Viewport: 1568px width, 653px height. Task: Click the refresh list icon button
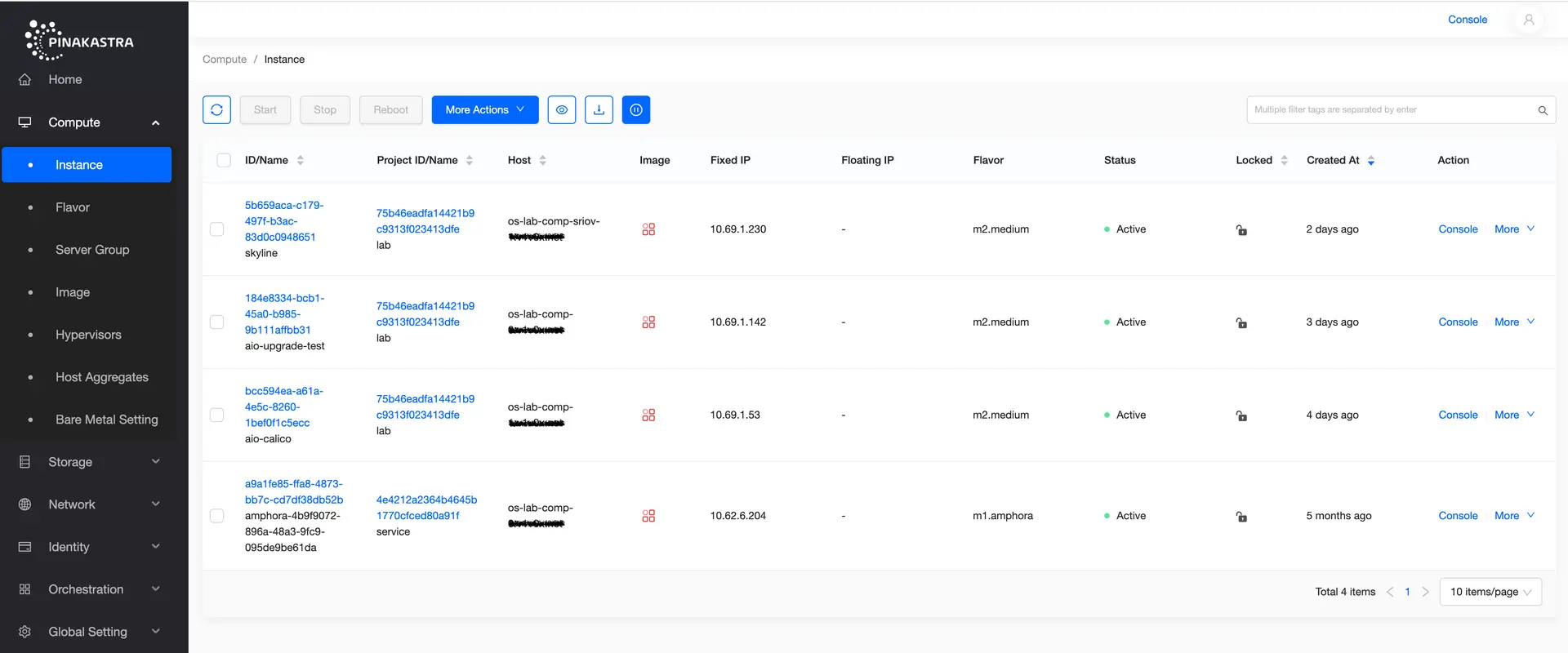pos(216,109)
